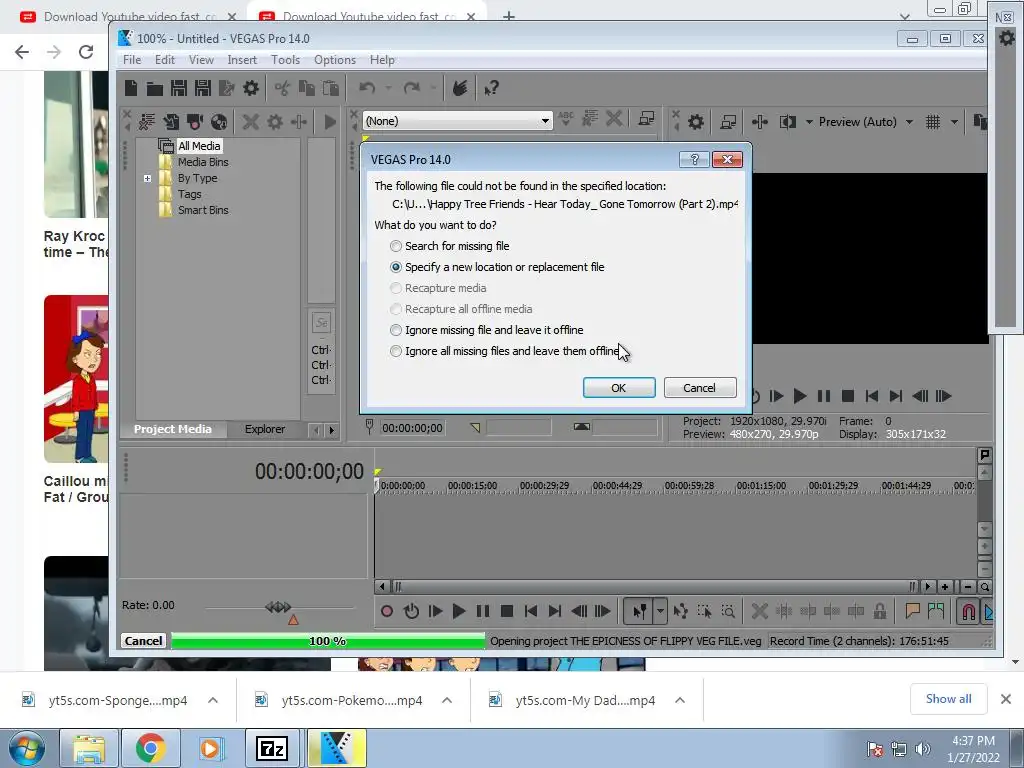This screenshot has width=1024, height=768.
Task: Click the Zoom Edit magnifier tool
Action: click(728, 611)
